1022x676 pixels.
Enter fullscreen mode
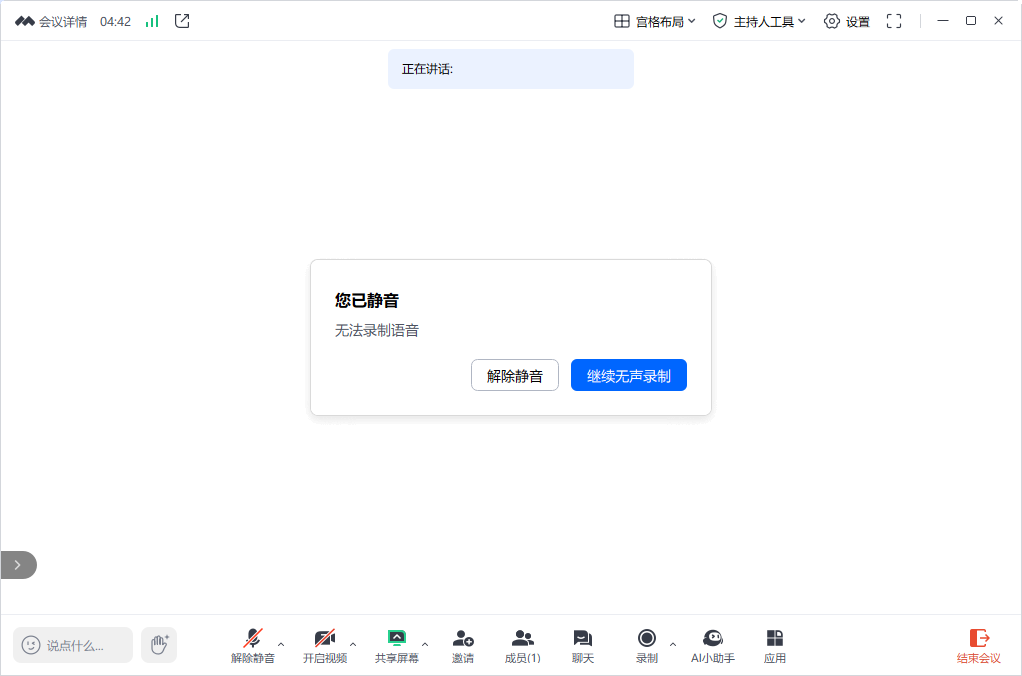tap(894, 22)
